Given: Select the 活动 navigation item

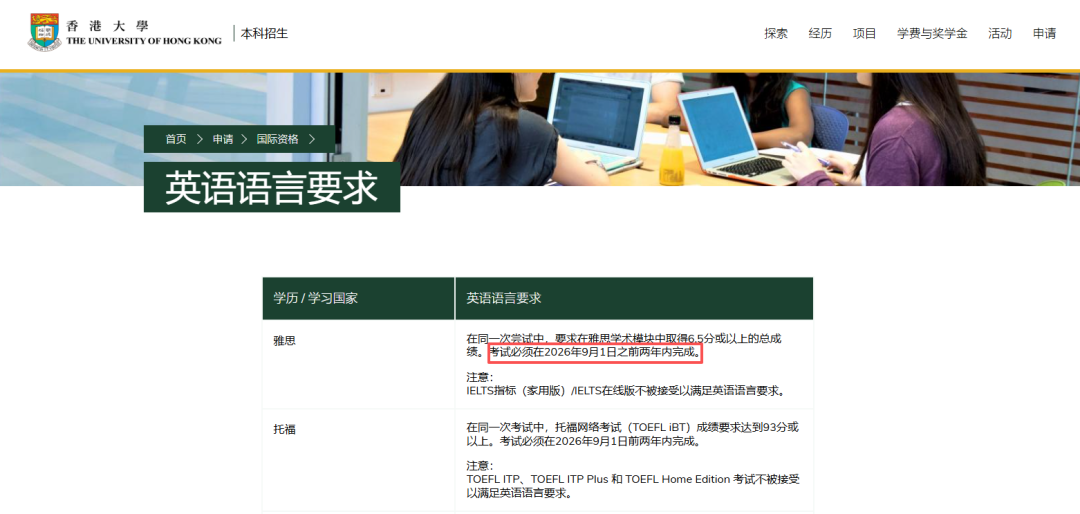Looking at the screenshot, I should (x=1000, y=33).
